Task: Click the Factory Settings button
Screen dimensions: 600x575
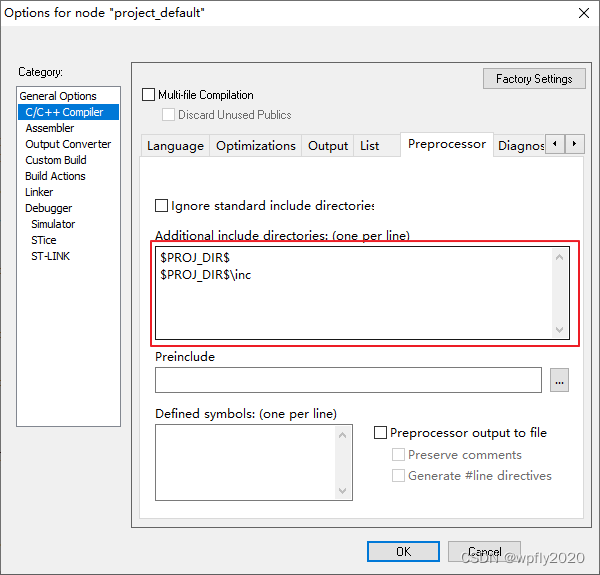Action: click(x=534, y=79)
